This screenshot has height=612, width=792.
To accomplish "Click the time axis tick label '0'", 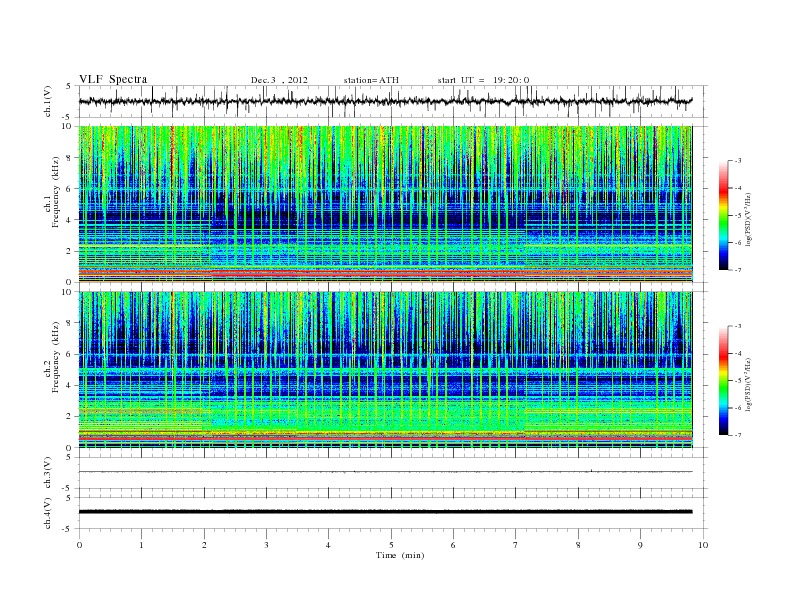I will [79, 545].
